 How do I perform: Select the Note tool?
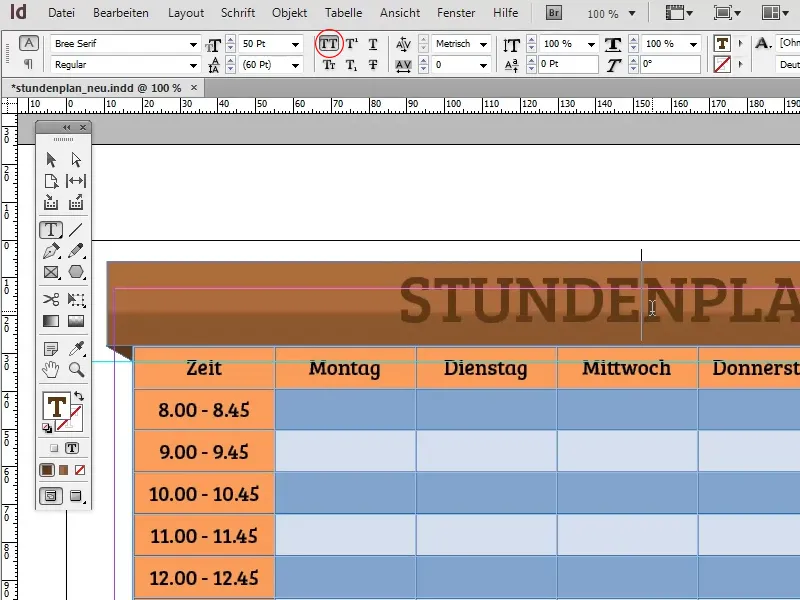tap(51, 349)
